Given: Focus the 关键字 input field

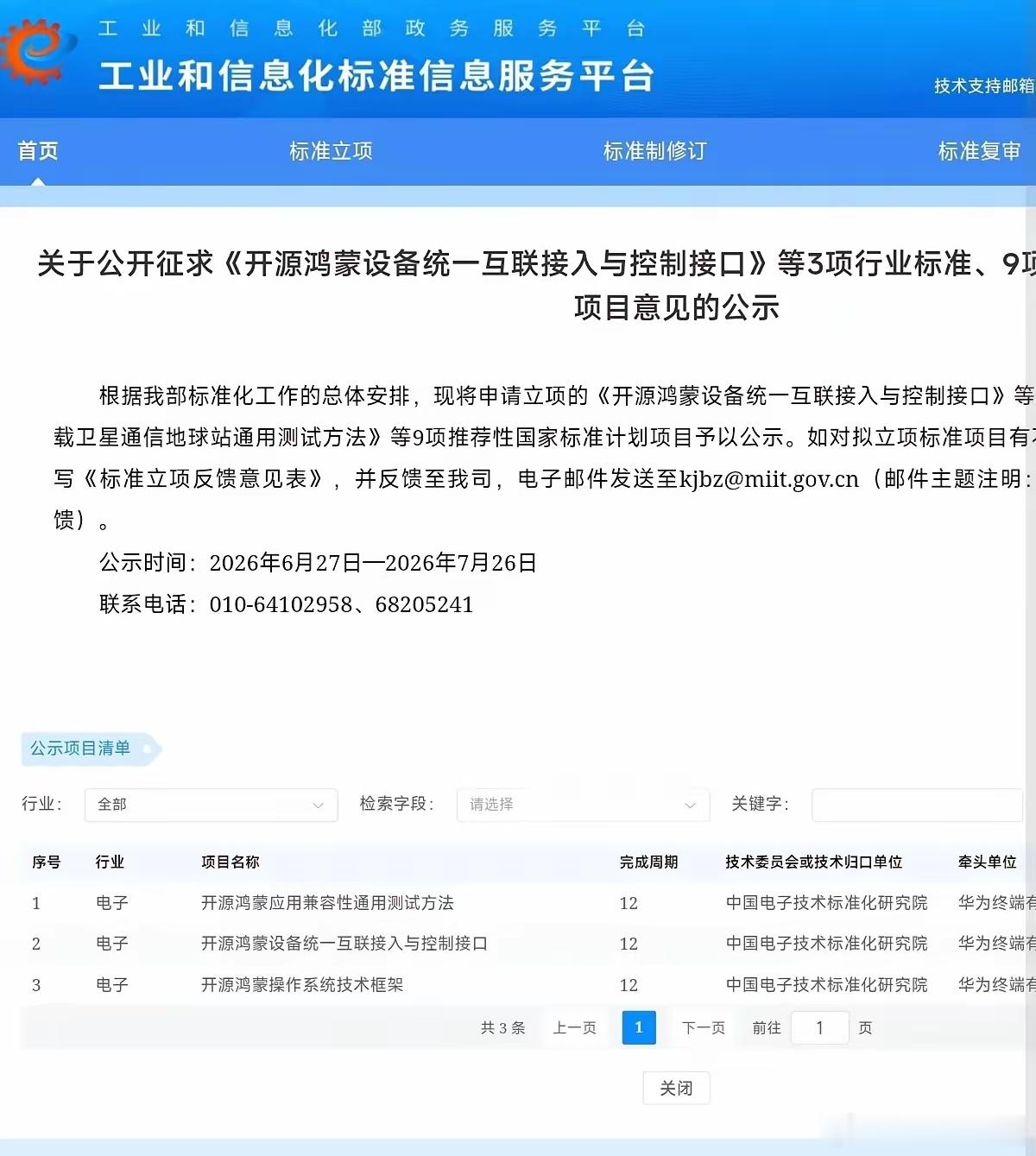Looking at the screenshot, I should click(x=917, y=805).
